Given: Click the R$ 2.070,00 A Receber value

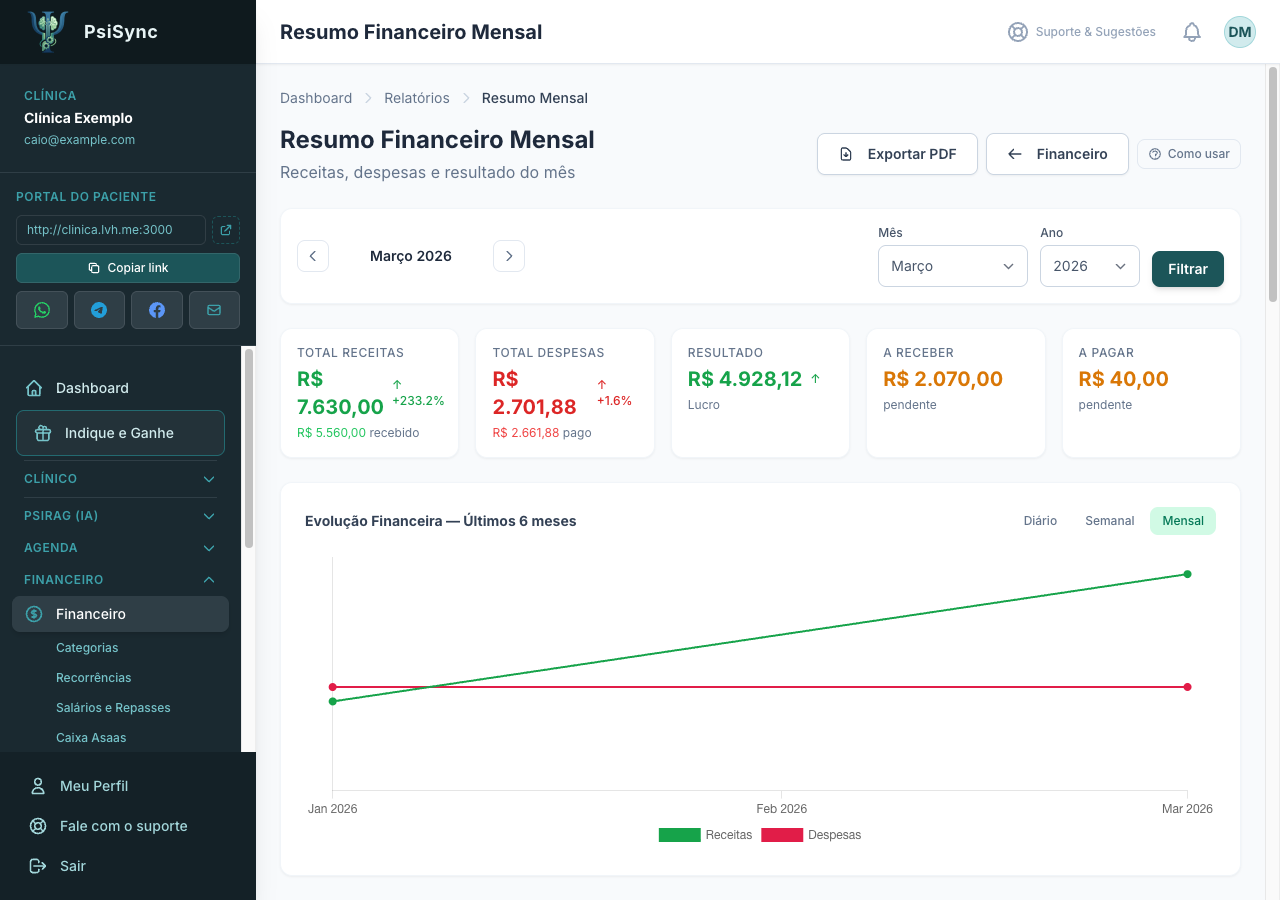Looking at the screenshot, I should click(x=943, y=379).
